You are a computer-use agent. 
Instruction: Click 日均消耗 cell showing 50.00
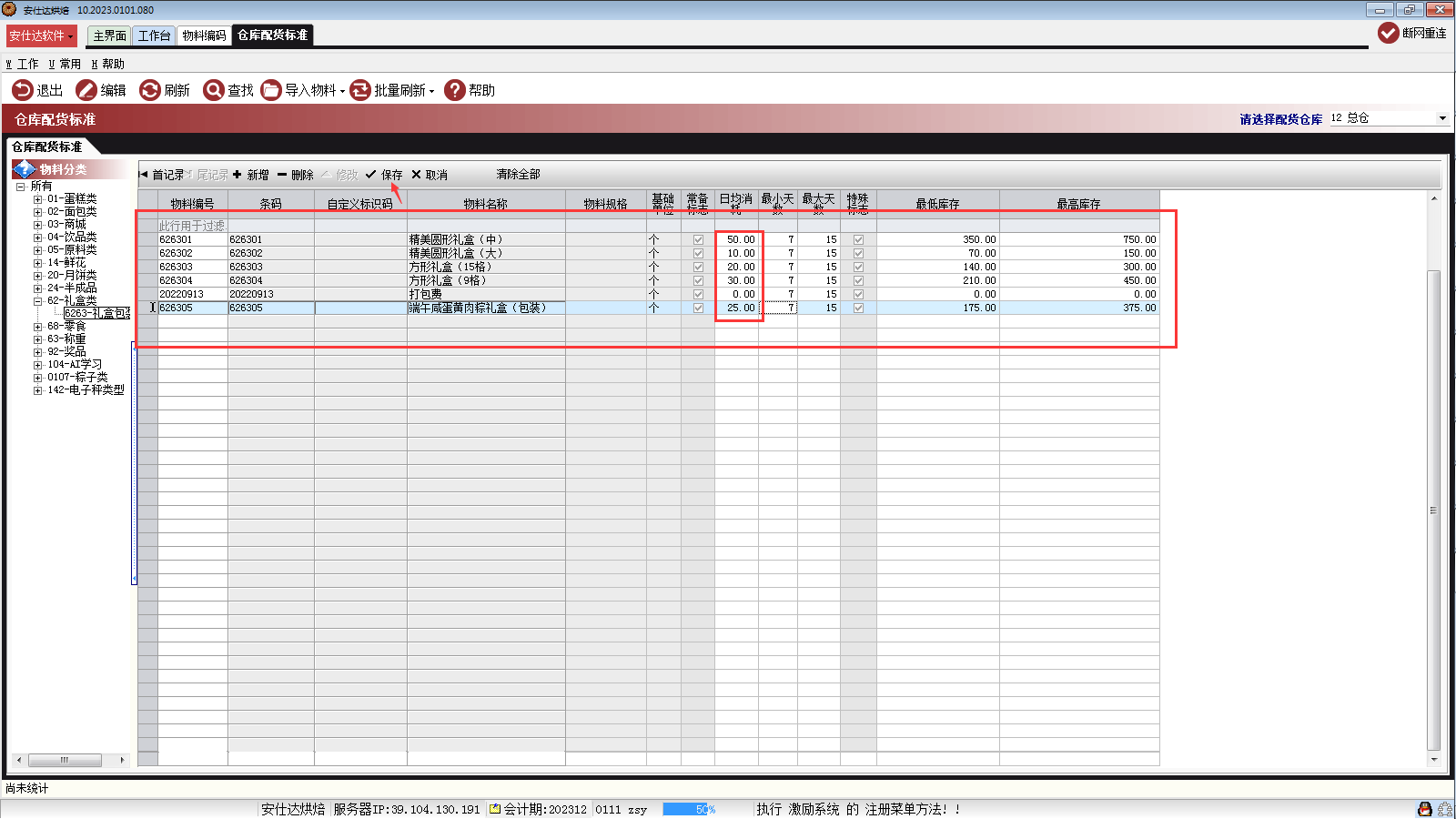point(736,240)
